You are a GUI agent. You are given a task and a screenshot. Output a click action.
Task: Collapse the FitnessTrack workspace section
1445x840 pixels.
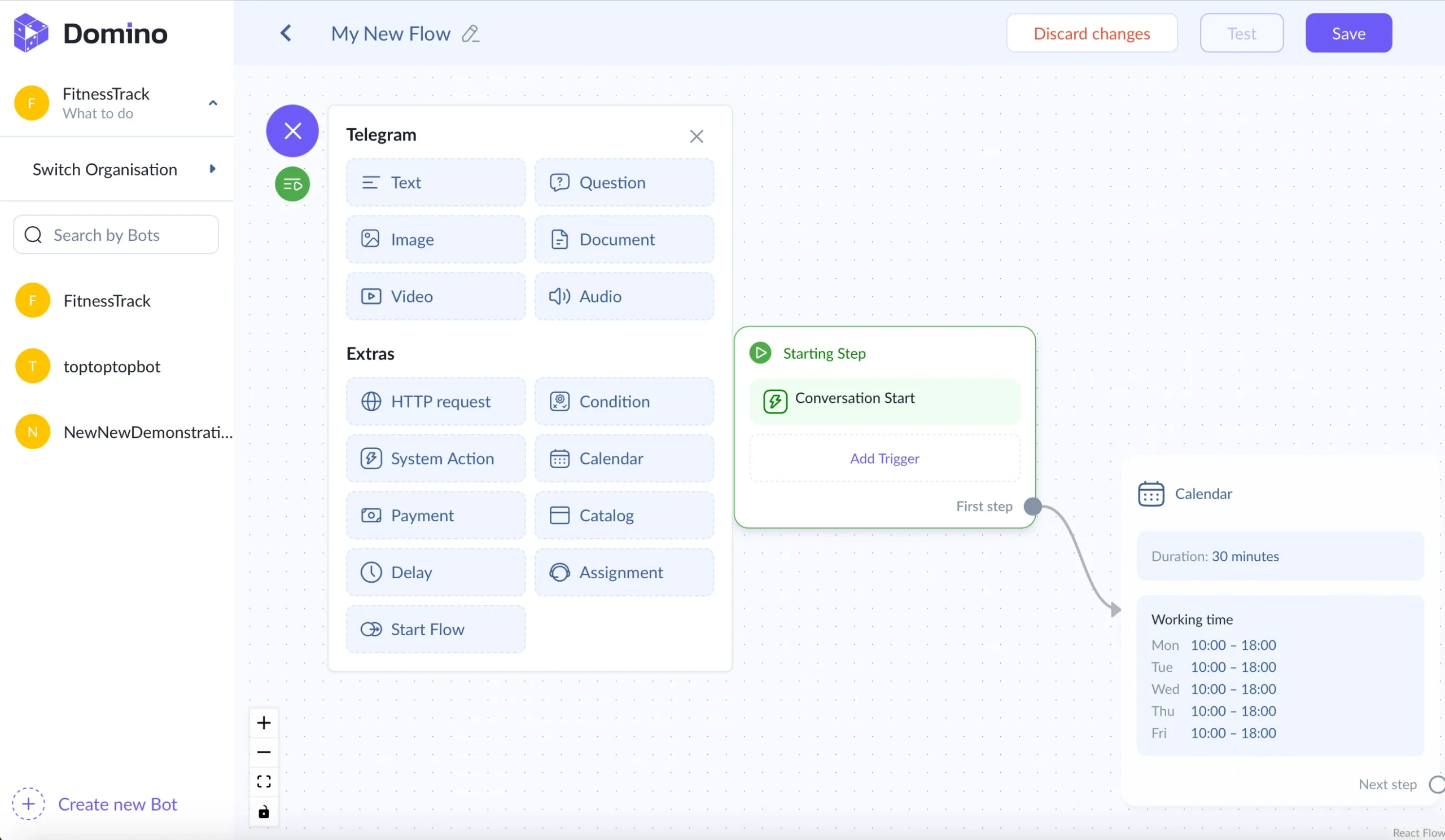click(213, 103)
